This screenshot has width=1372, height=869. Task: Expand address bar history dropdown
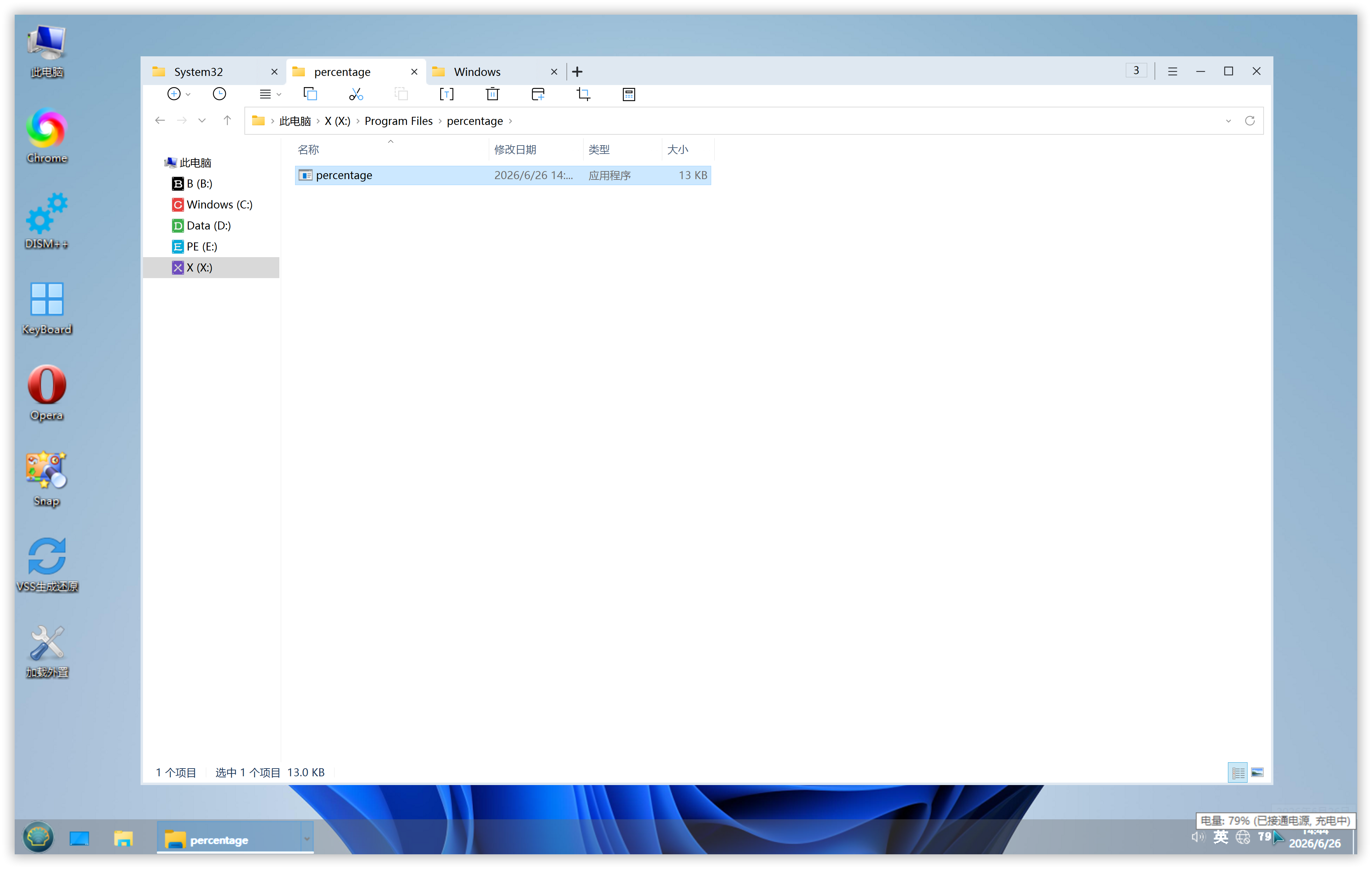[x=1228, y=121]
